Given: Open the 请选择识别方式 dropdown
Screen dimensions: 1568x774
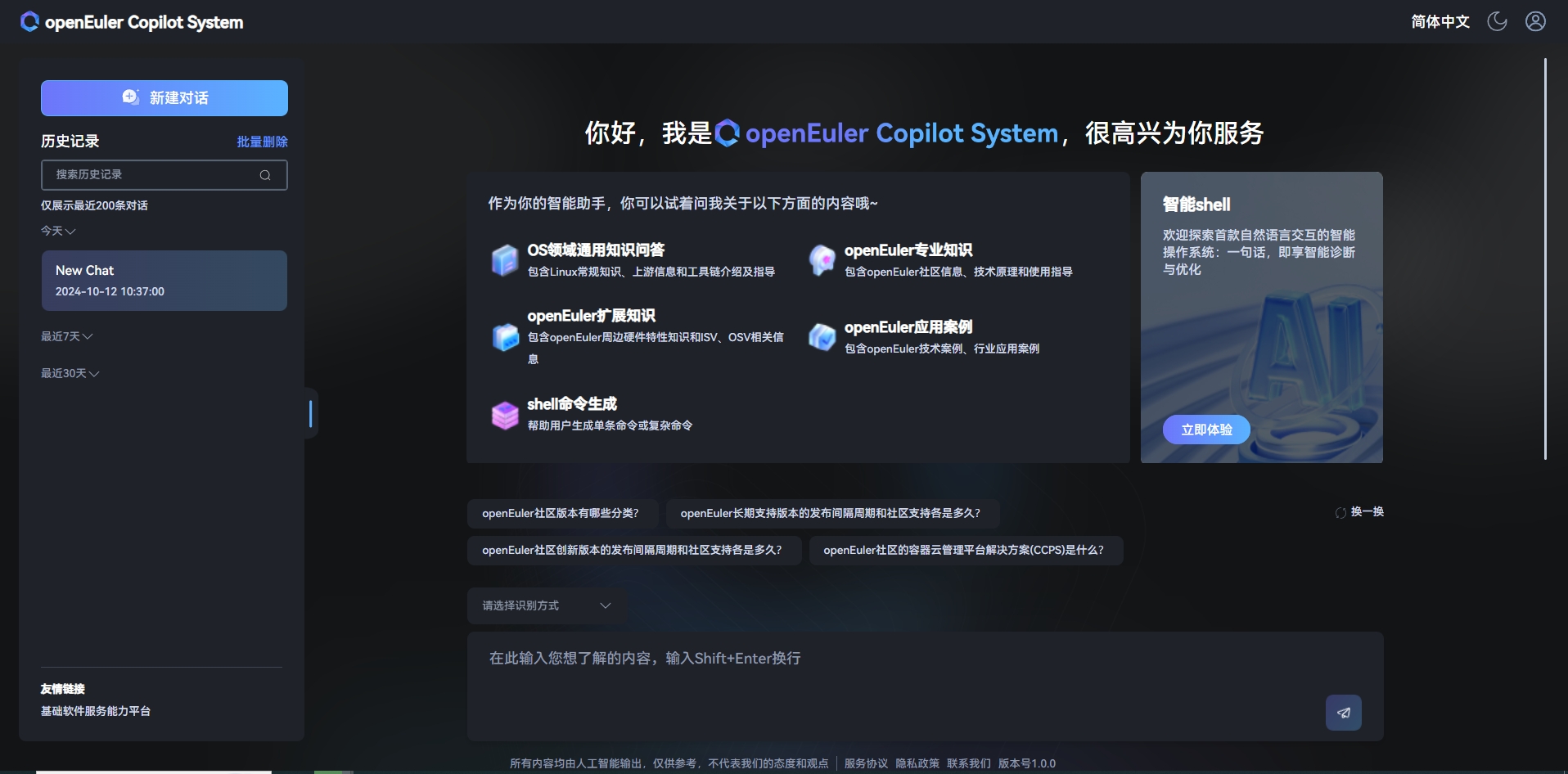Looking at the screenshot, I should pyautogui.click(x=546, y=605).
